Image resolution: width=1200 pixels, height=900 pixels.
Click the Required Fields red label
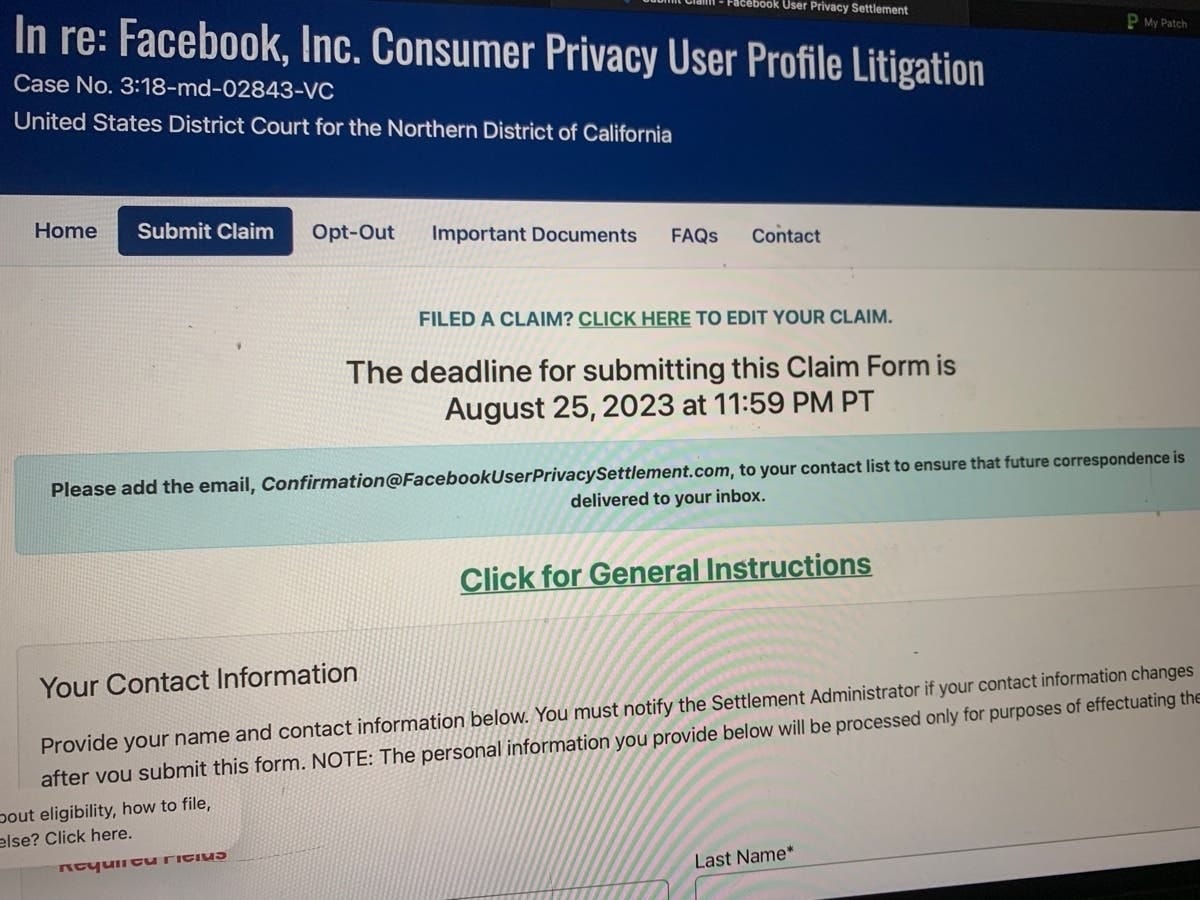pyautogui.click(x=140, y=858)
